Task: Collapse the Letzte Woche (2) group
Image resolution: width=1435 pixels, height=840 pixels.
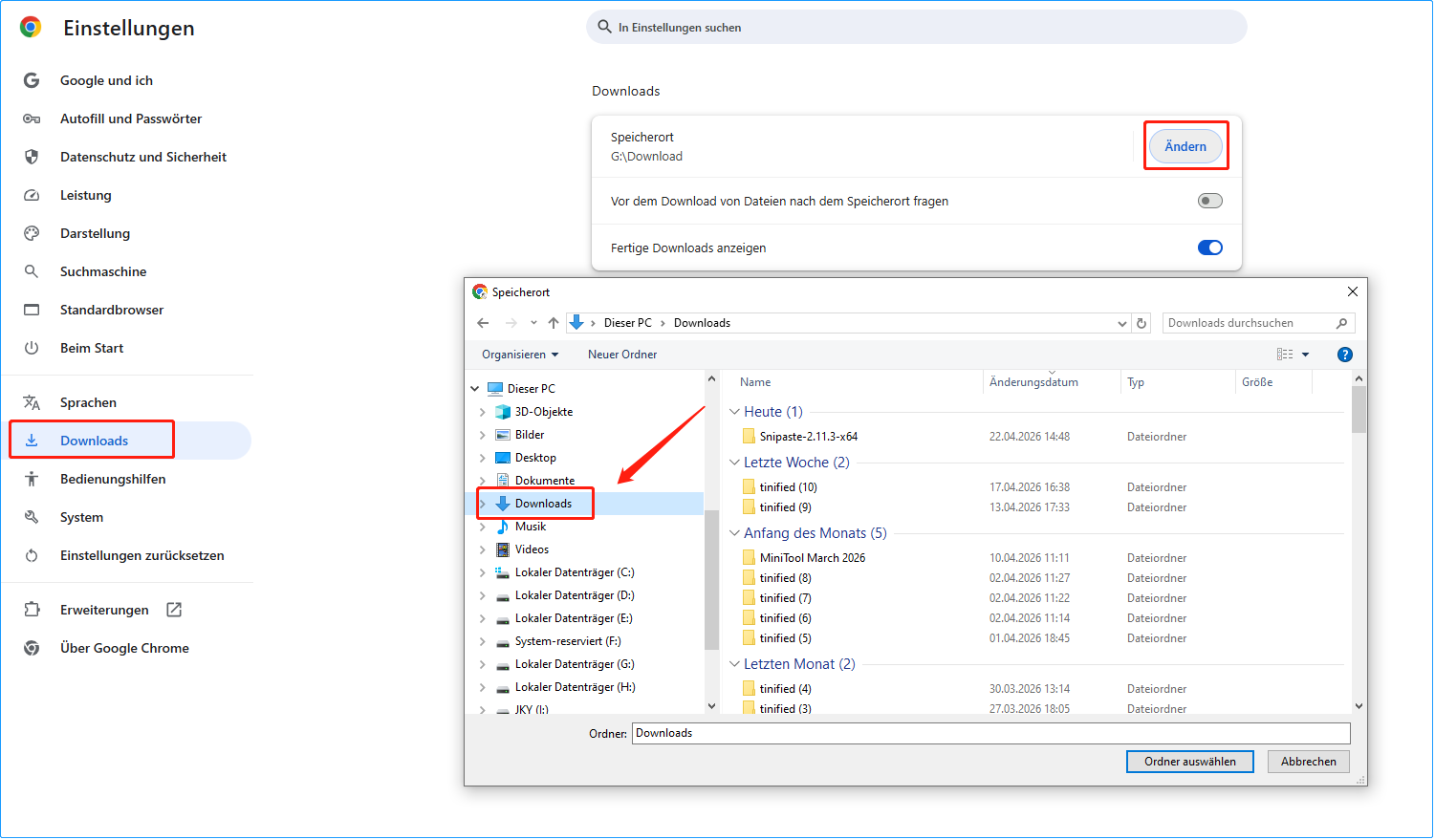Action: (x=734, y=463)
